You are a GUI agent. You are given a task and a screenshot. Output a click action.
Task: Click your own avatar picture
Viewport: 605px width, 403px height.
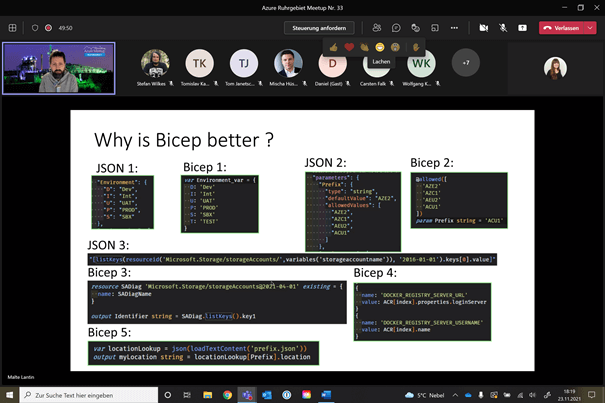coord(555,68)
